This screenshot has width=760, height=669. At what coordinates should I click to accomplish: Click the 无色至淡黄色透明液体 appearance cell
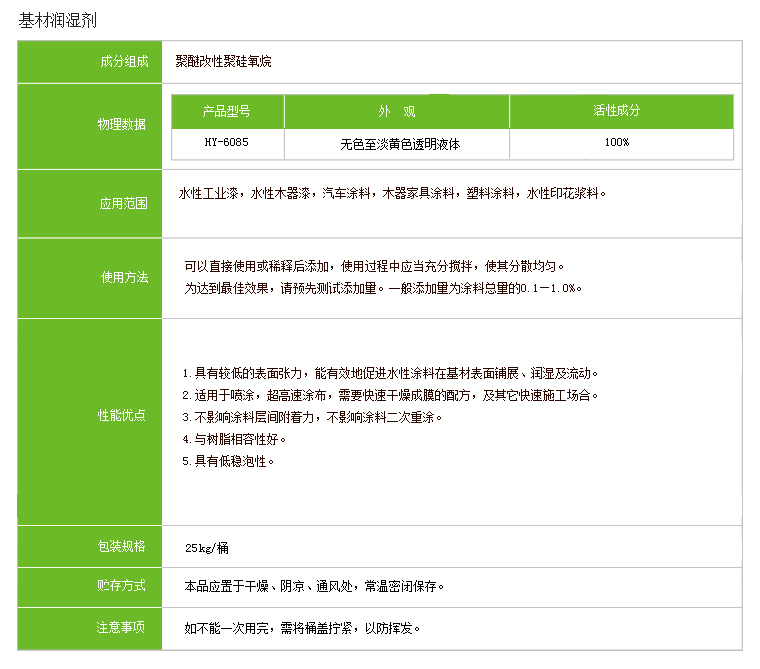click(x=399, y=144)
